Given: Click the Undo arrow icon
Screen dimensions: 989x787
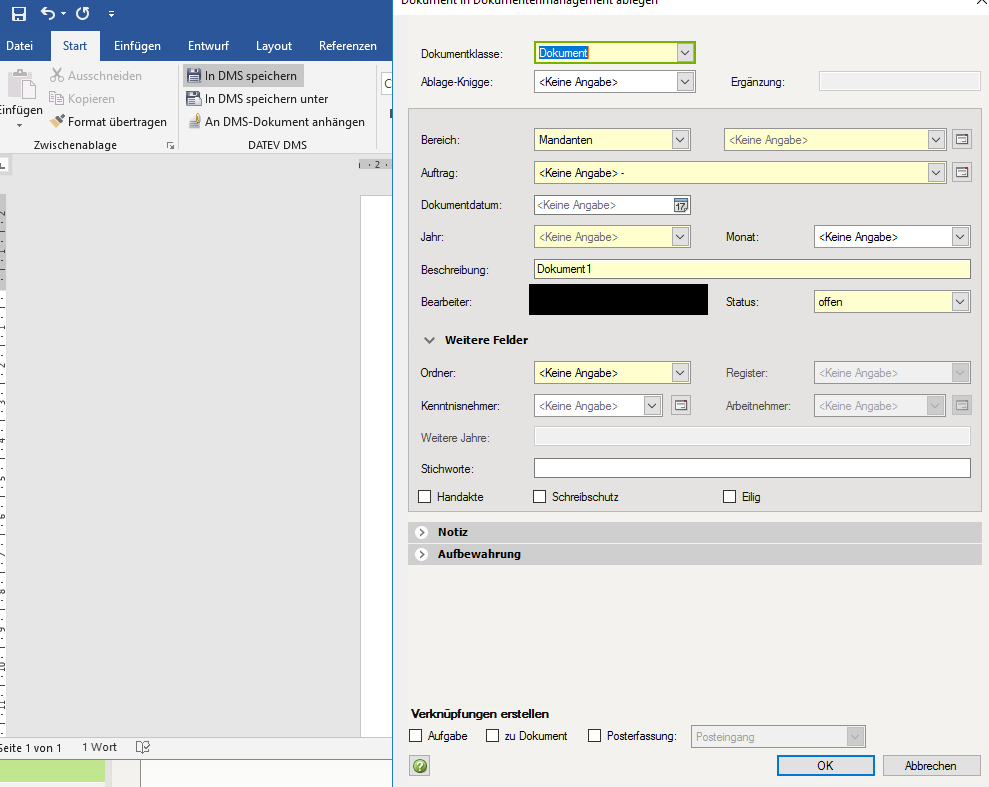Looking at the screenshot, I should click(48, 14).
